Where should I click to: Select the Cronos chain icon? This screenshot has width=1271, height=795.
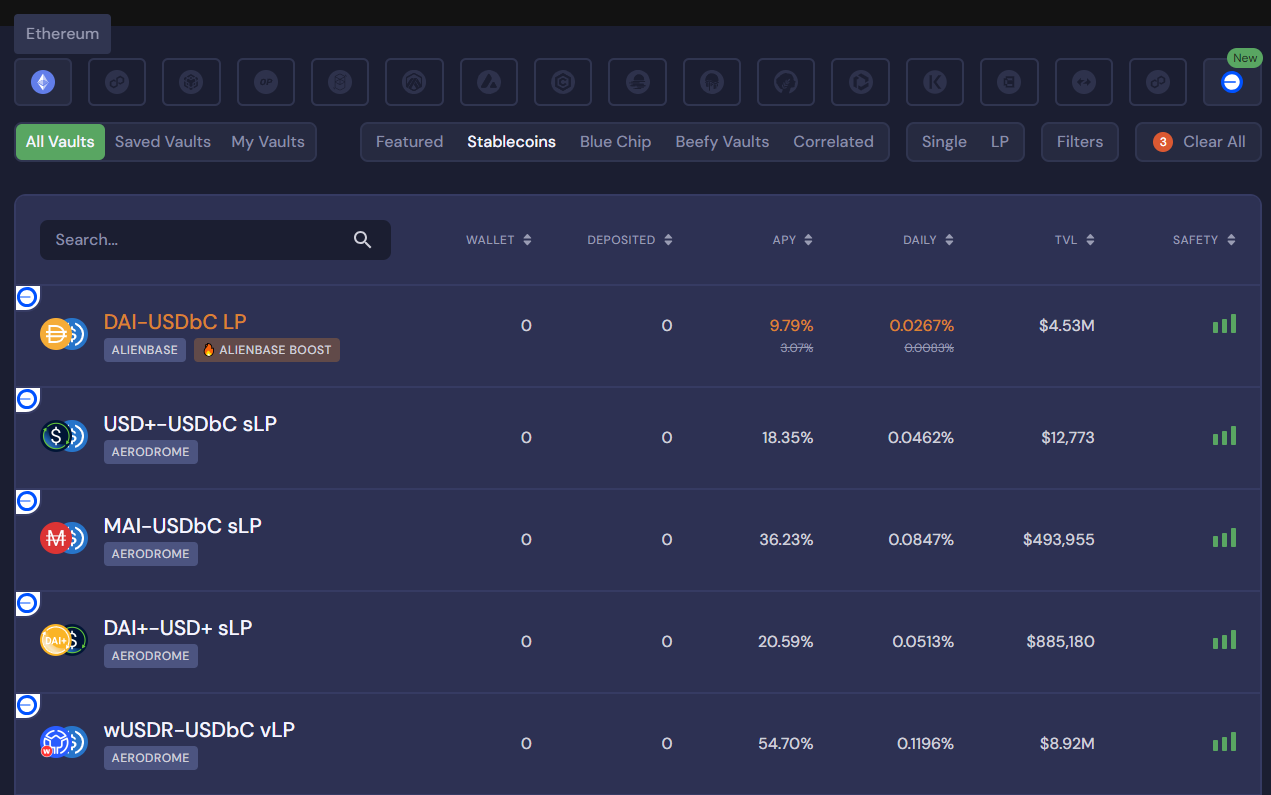point(563,82)
